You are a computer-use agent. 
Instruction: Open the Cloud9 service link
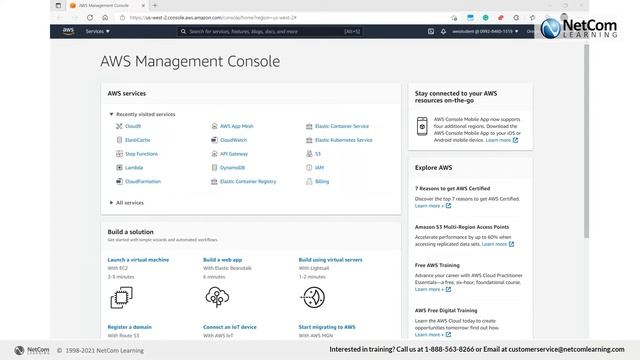click(133, 126)
